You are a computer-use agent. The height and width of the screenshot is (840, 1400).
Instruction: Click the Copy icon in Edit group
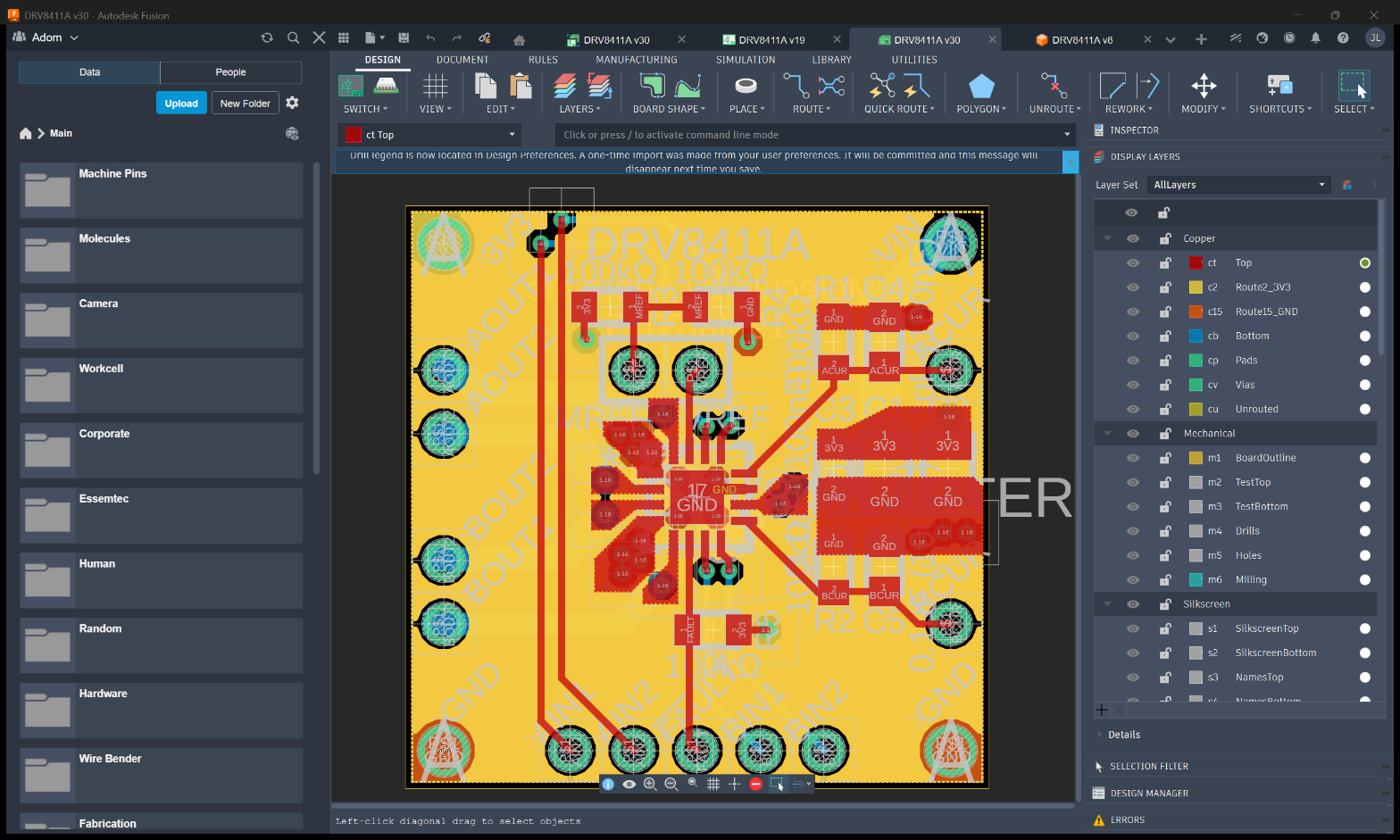(486, 86)
